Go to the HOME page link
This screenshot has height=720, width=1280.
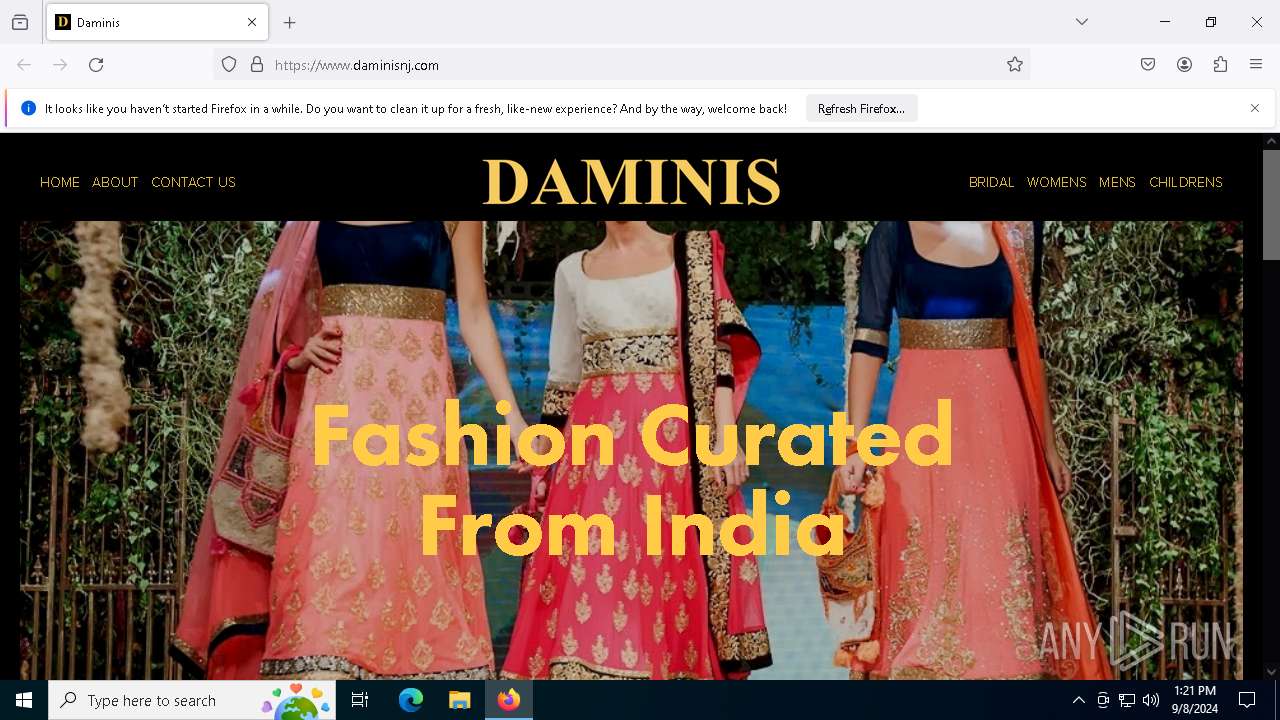(60, 182)
